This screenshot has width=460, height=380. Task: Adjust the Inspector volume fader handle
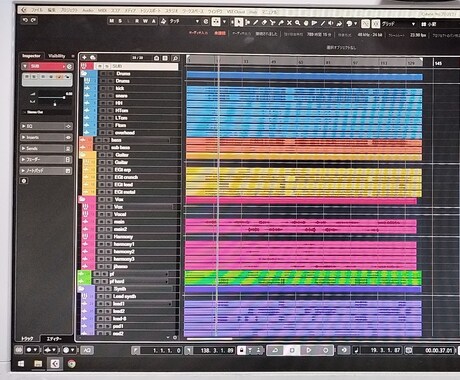64,97
